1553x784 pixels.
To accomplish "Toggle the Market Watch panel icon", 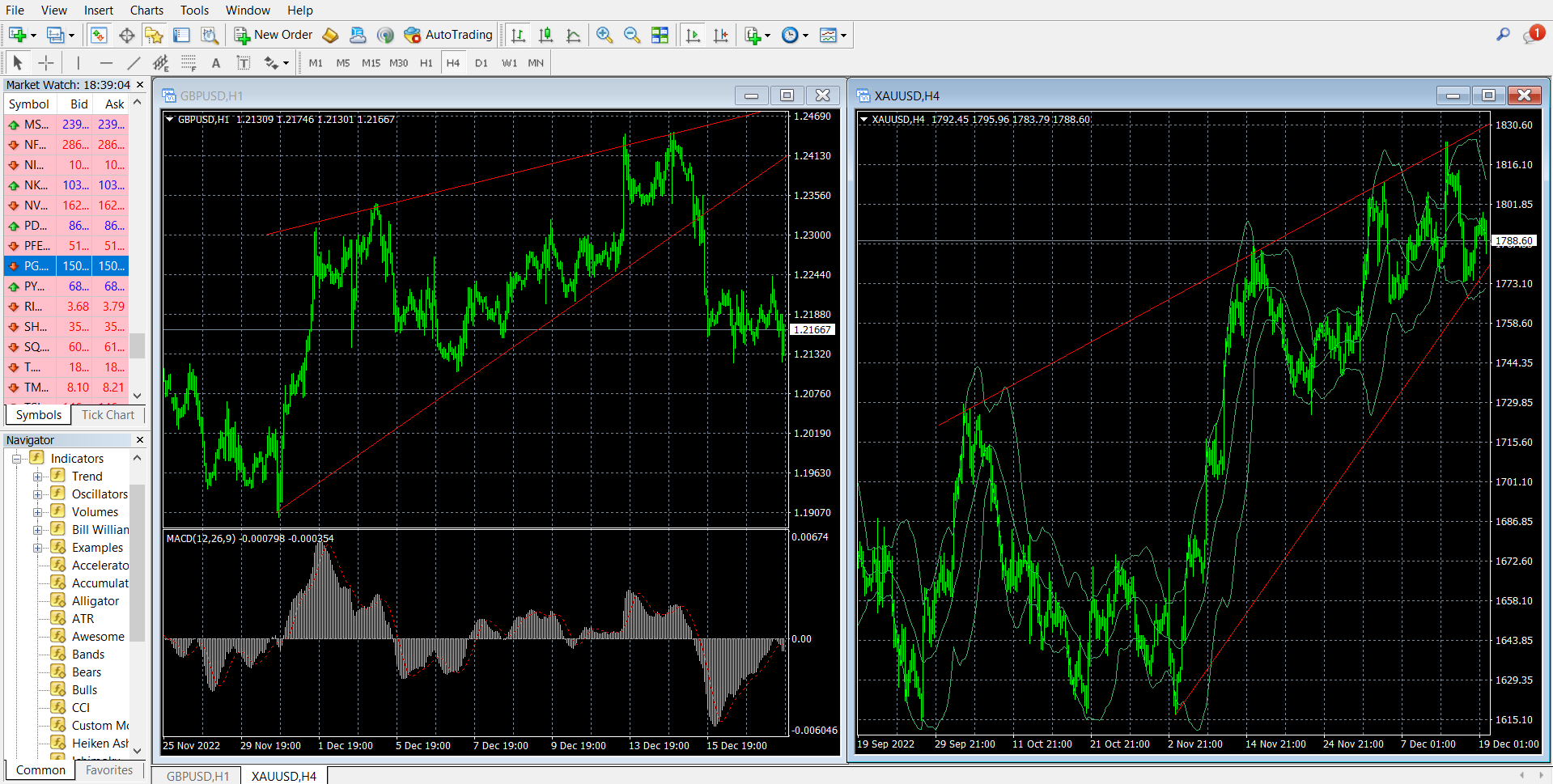I will tap(99, 35).
